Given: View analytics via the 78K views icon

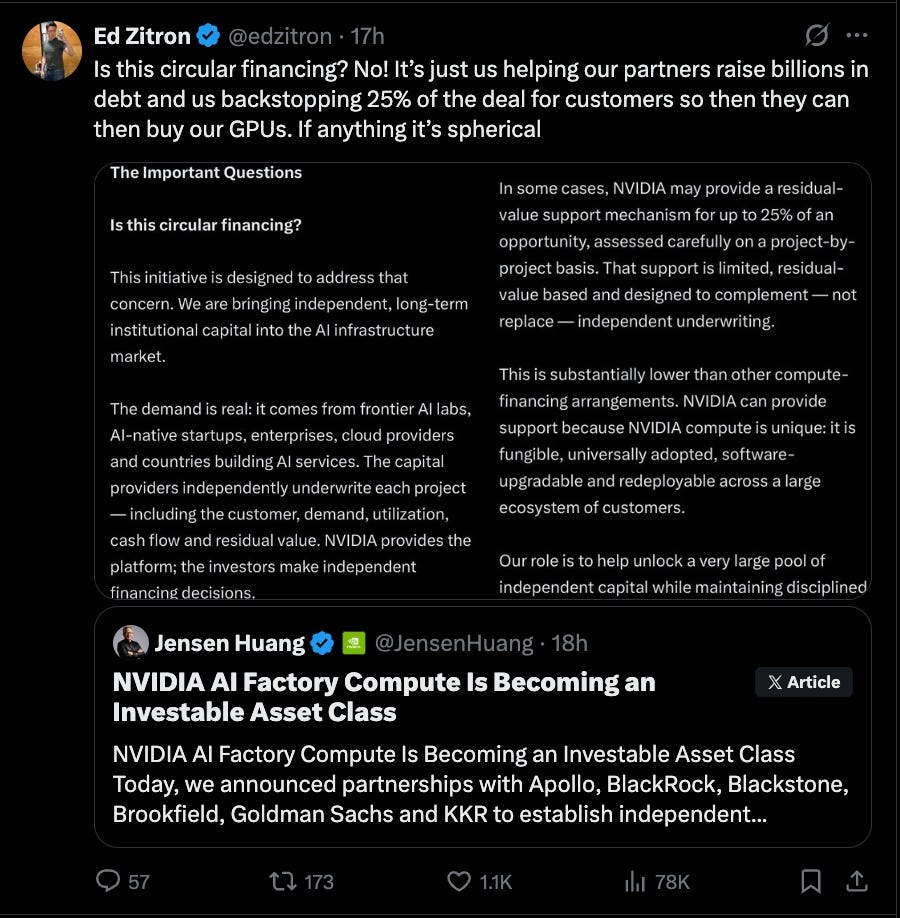Looking at the screenshot, I should pyautogui.click(x=634, y=881).
